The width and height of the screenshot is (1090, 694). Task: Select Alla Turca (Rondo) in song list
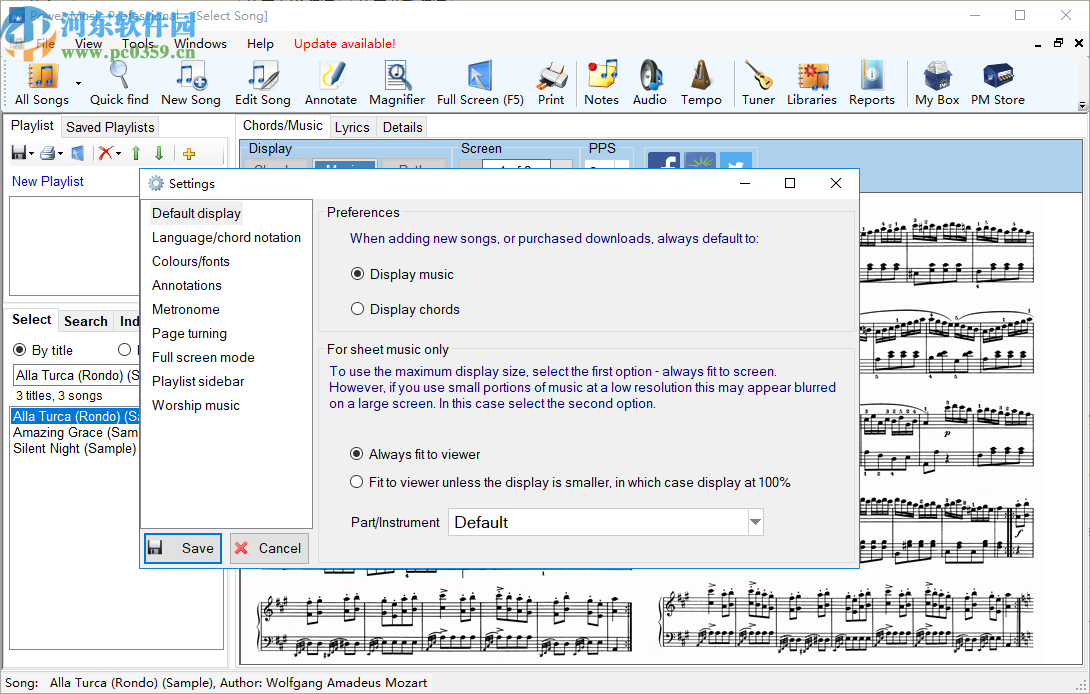pos(75,417)
